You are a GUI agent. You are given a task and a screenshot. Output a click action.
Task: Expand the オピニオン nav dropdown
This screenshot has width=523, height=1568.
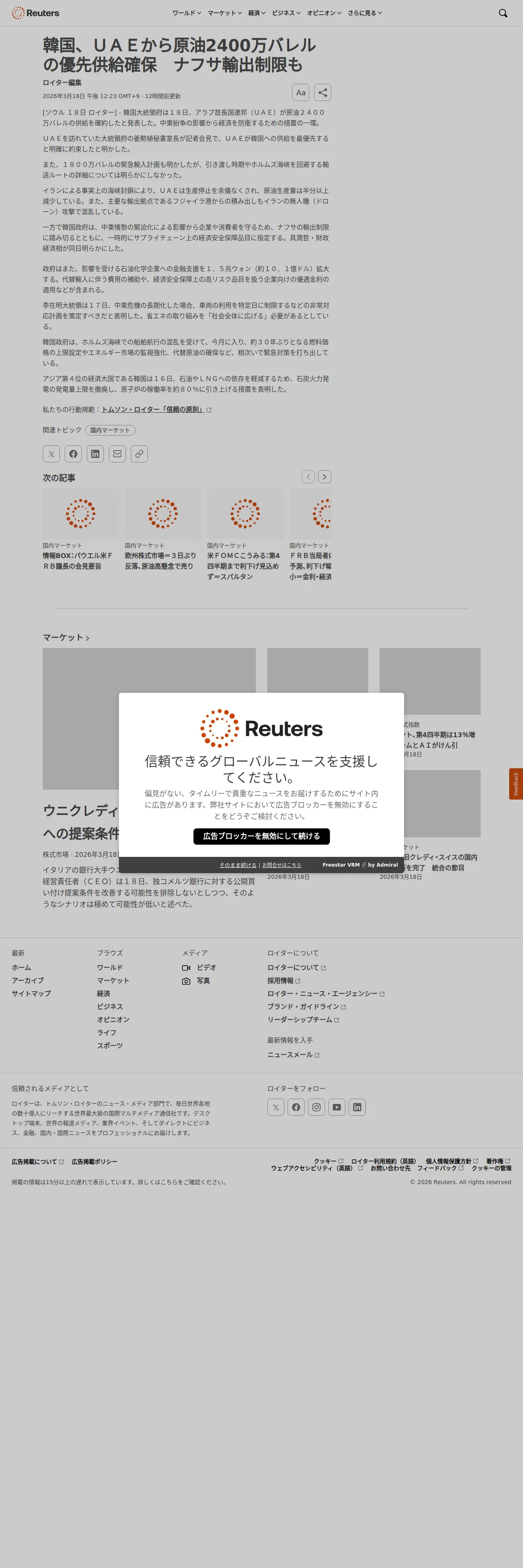(x=324, y=13)
